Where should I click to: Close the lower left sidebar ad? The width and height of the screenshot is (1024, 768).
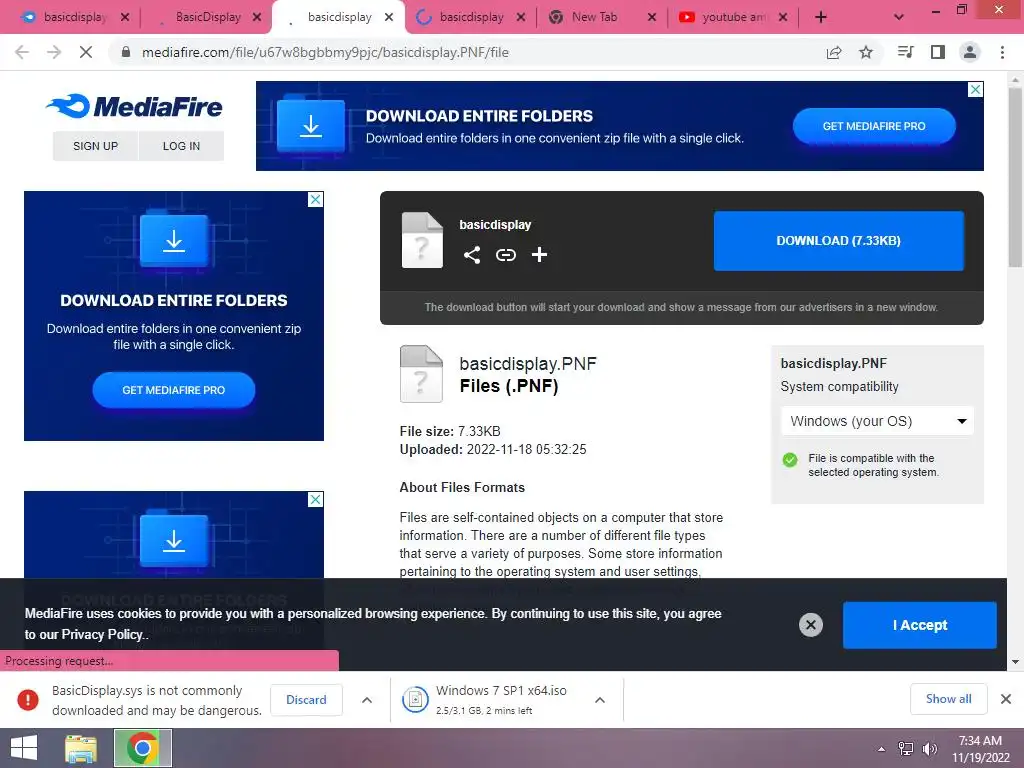pyautogui.click(x=315, y=499)
